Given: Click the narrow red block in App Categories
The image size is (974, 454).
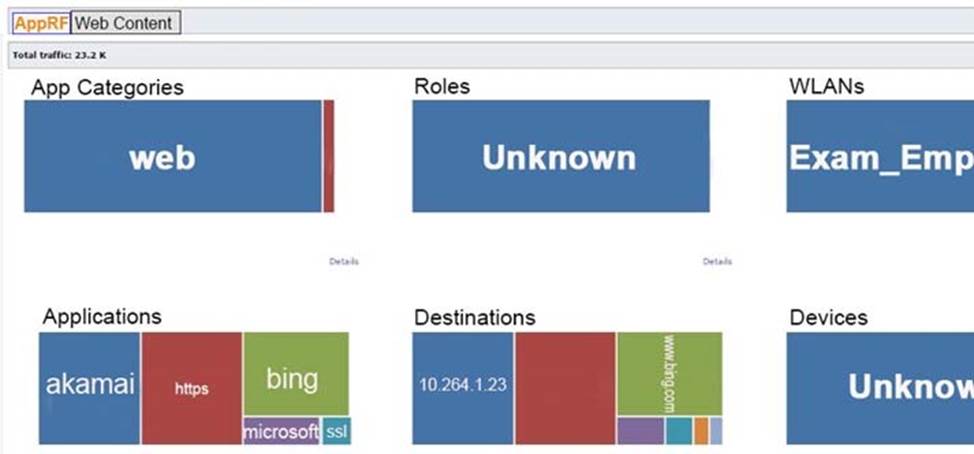Looking at the screenshot, I should pos(328,156).
